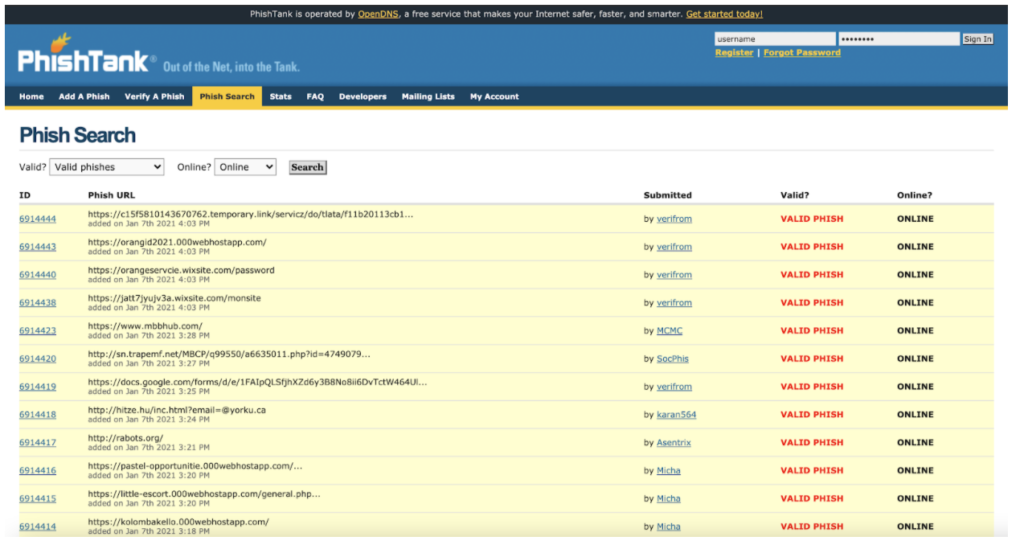Select the docs.google.com forms URL text
Viewport: 1024px width, 553px height.
coord(257,383)
